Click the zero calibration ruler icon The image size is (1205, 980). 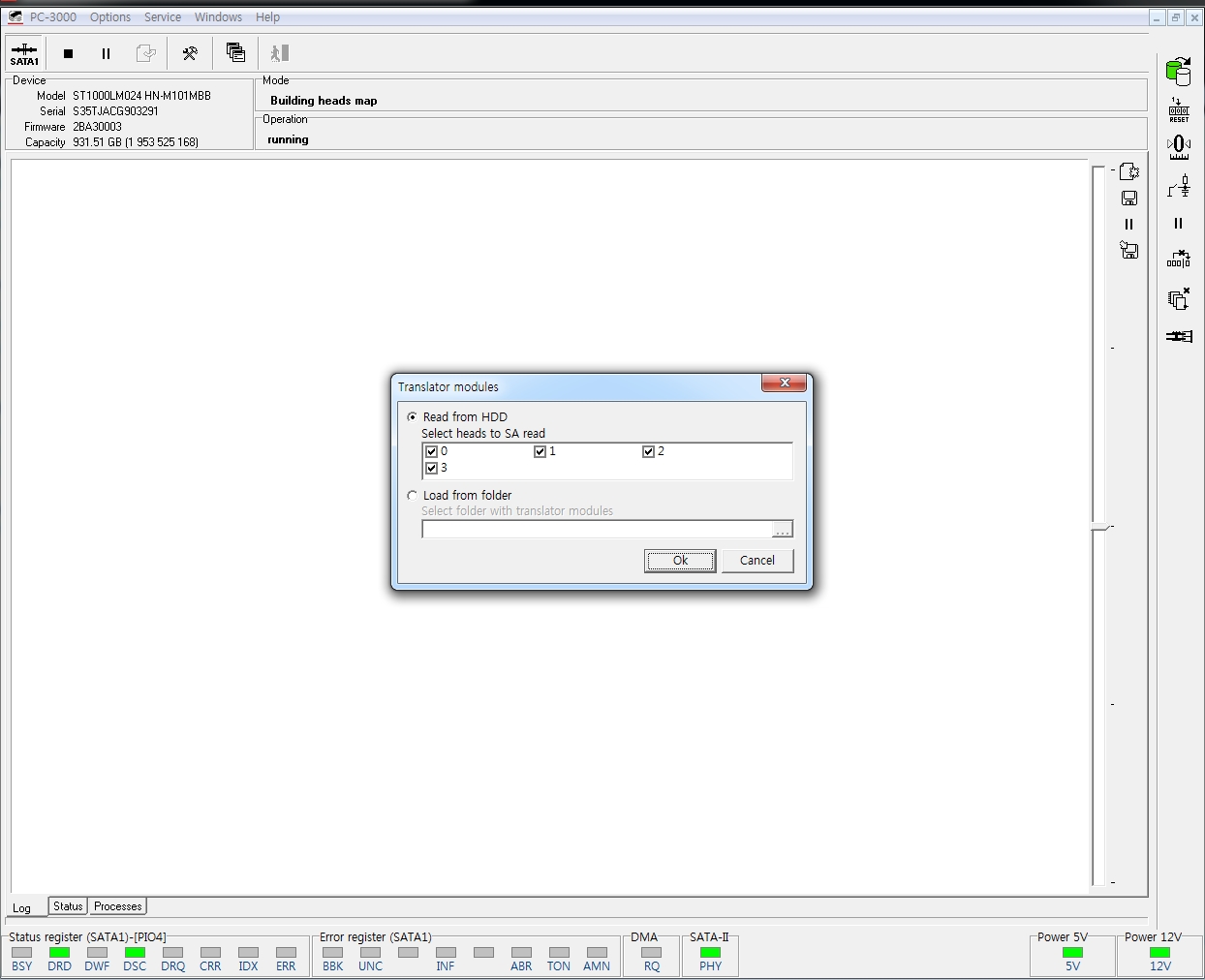(x=1179, y=147)
